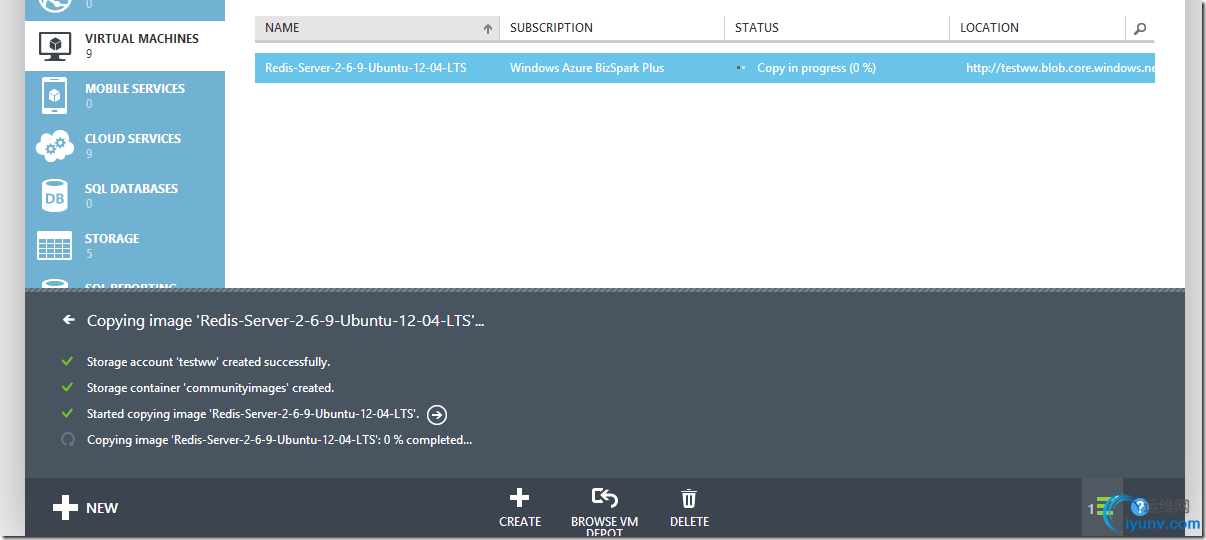The image size is (1206, 540).
Task: Click the Browse VM Depot icon
Action: 604,498
